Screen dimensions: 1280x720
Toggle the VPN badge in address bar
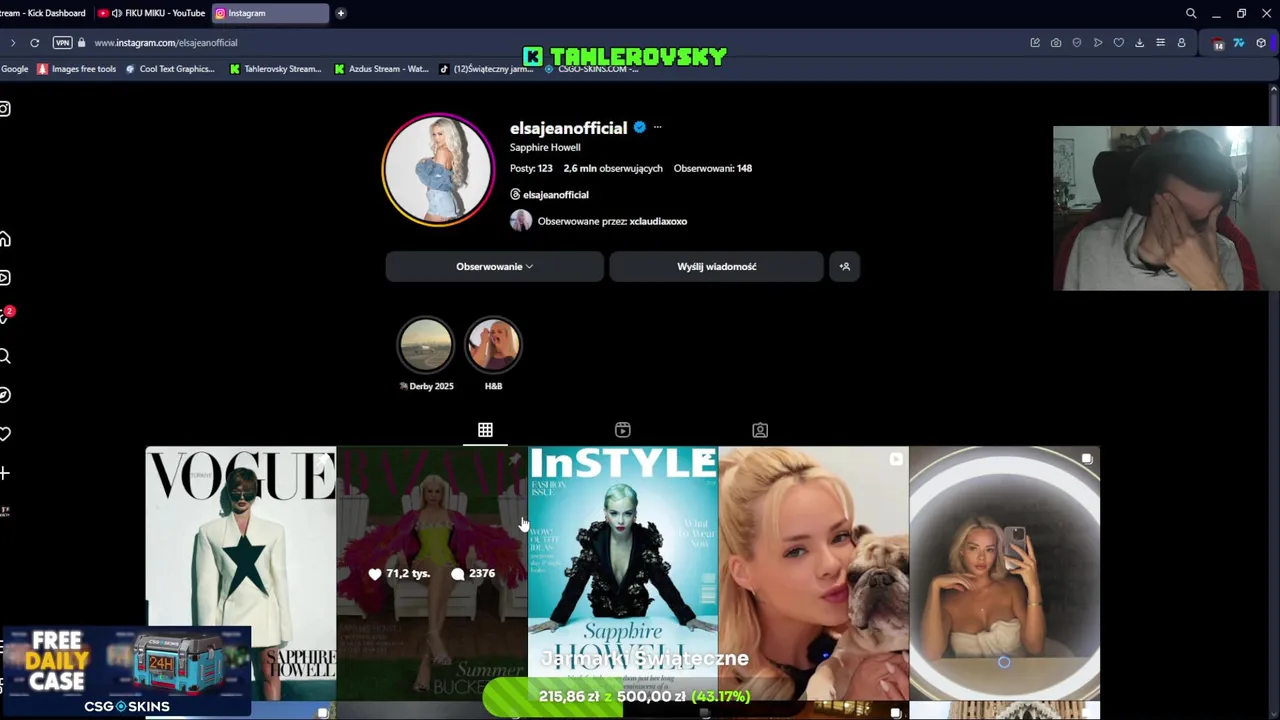point(62,43)
